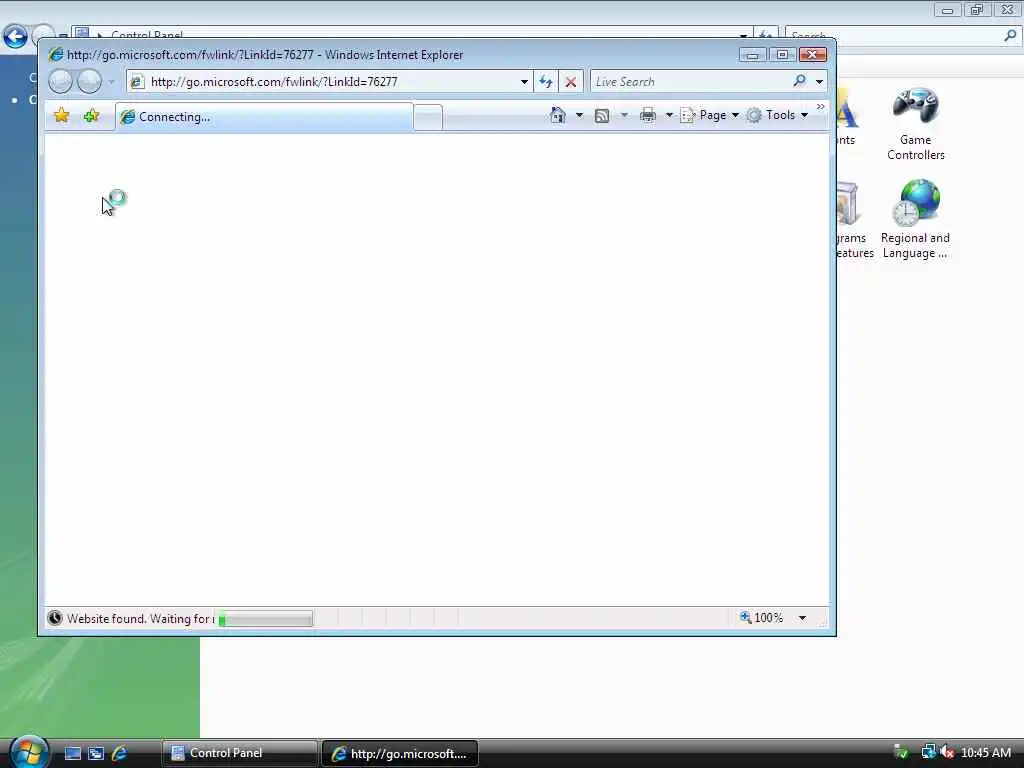Show more toolbar items chevron
1024x768 pixels.
[820, 106]
